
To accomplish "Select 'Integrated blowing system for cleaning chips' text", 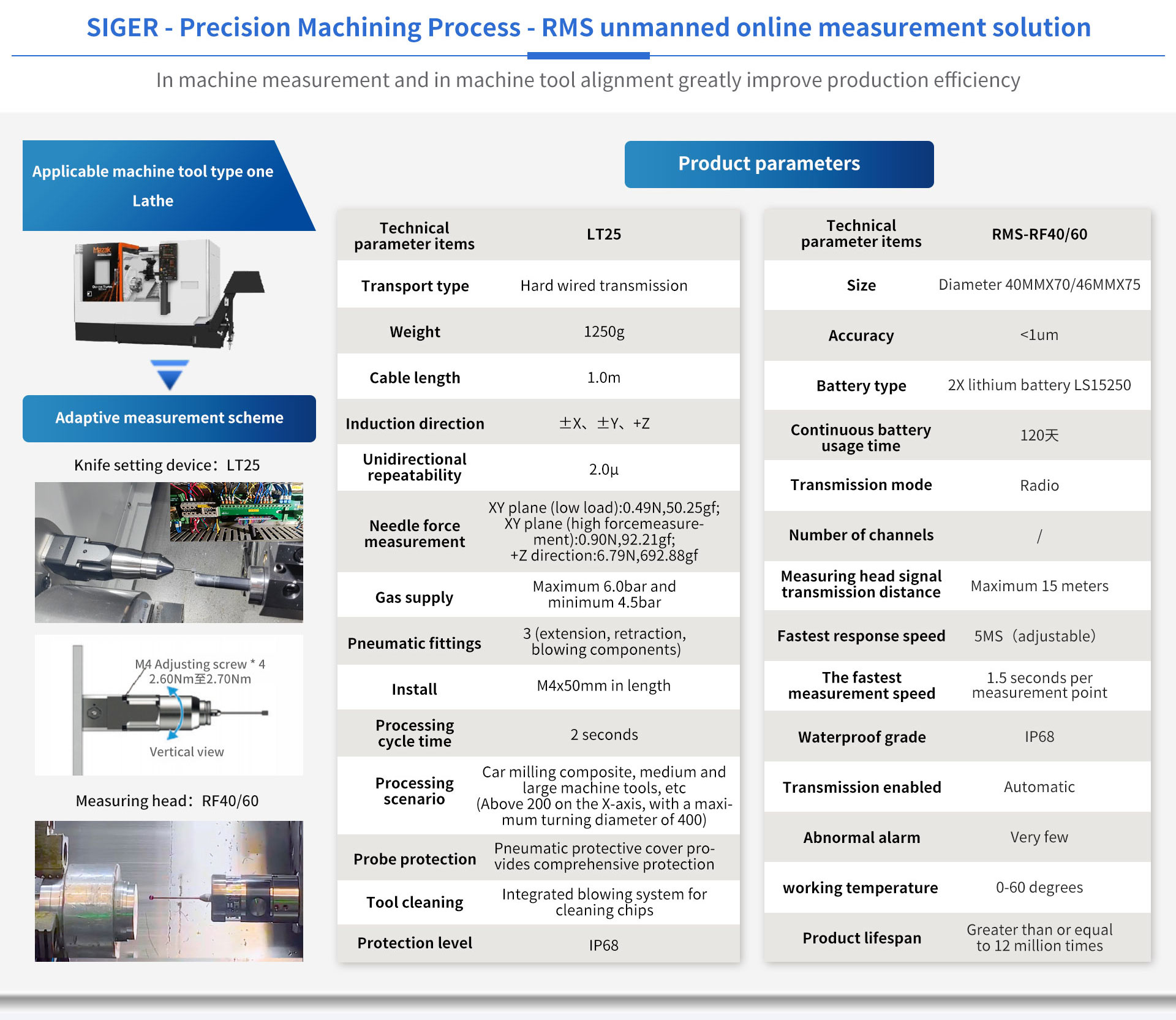I will [604, 902].
